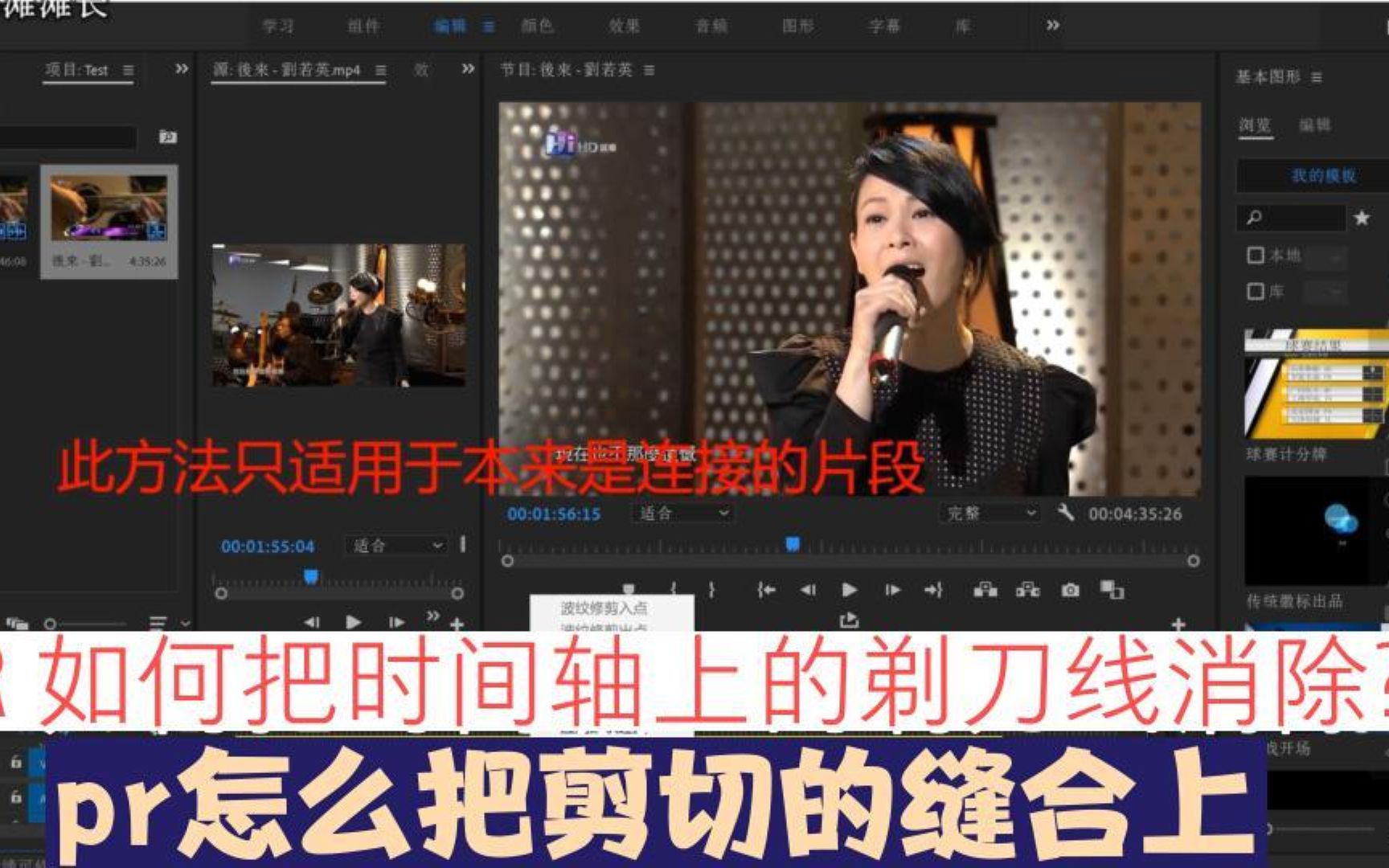
Task: Click the program monitor playhead marker
Action: (x=793, y=544)
